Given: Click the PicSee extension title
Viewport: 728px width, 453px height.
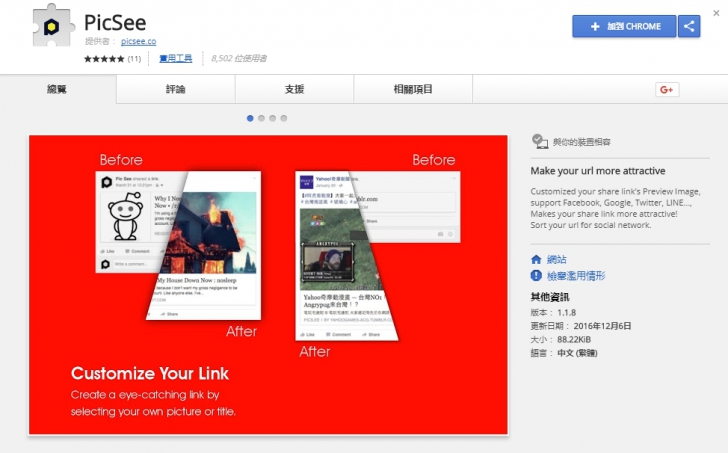Looking at the screenshot, I should pyautogui.click(x=115, y=22).
